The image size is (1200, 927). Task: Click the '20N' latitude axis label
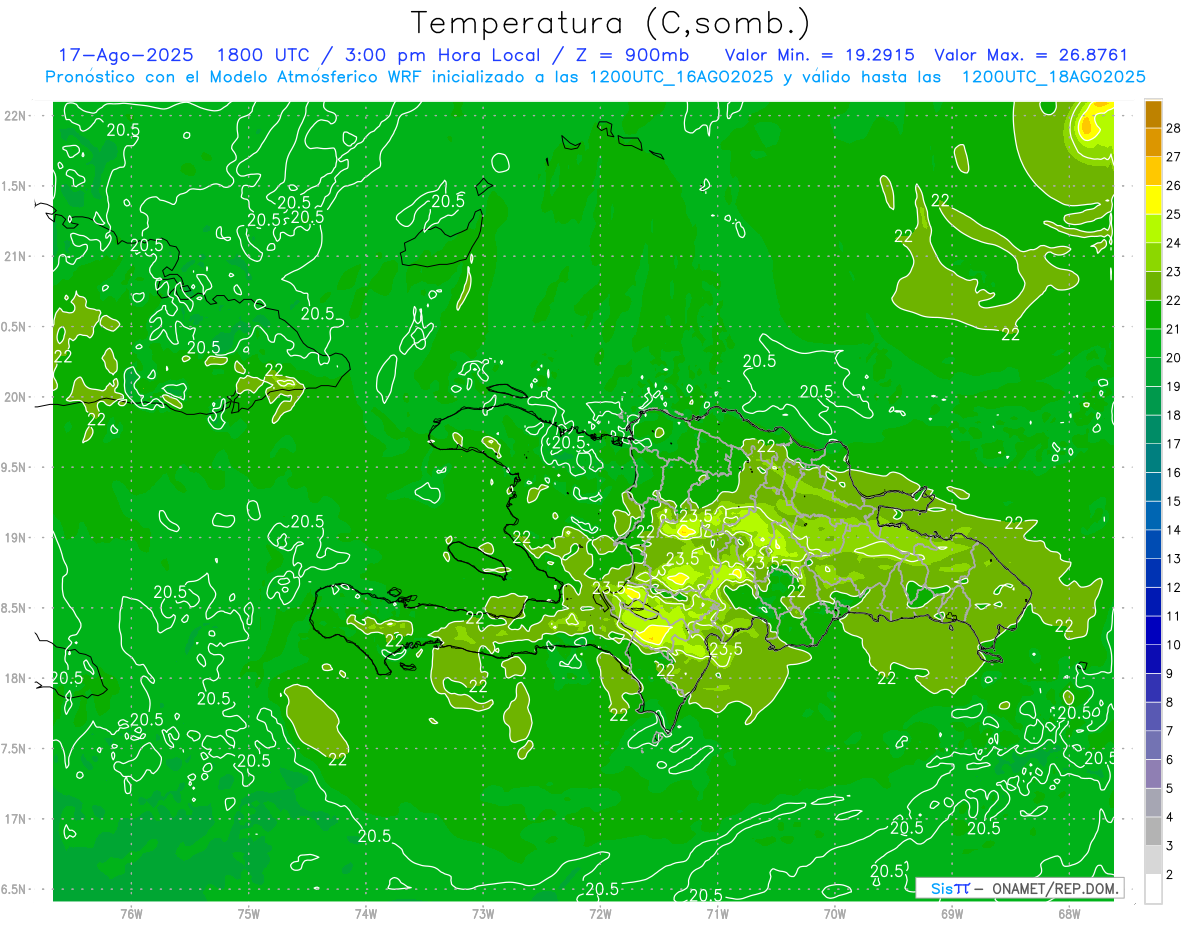click(15, 397)
